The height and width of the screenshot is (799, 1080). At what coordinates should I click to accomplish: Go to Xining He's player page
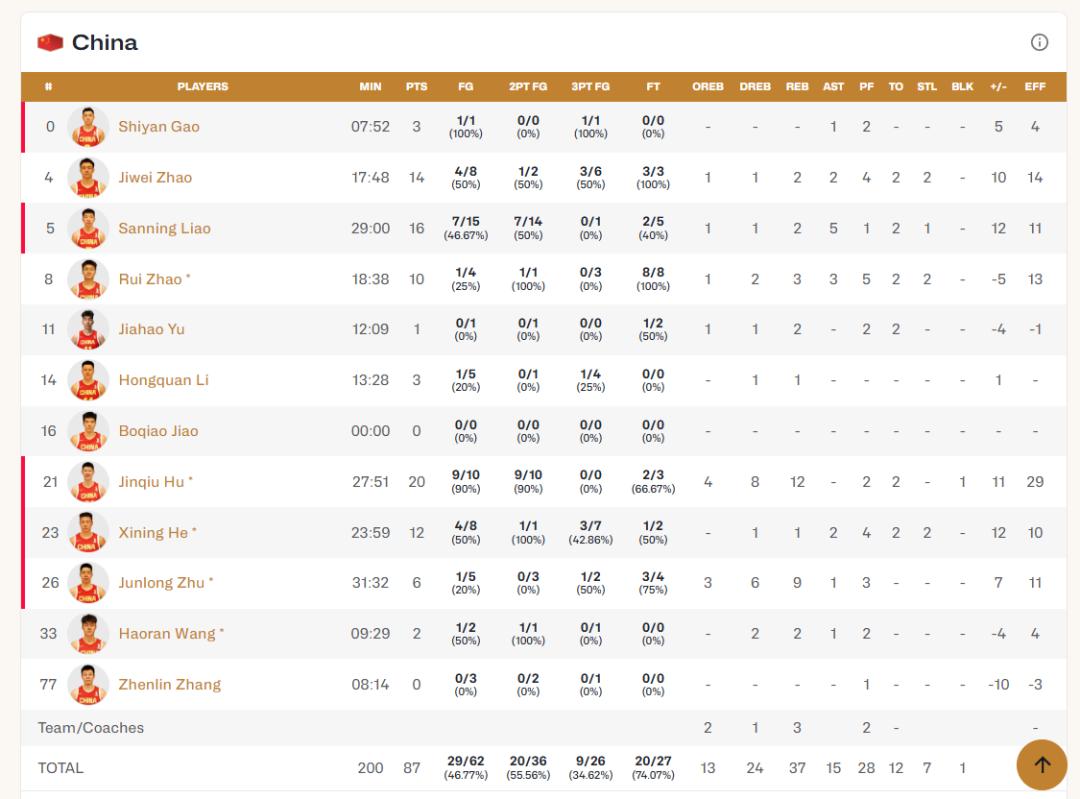point(153,533)
